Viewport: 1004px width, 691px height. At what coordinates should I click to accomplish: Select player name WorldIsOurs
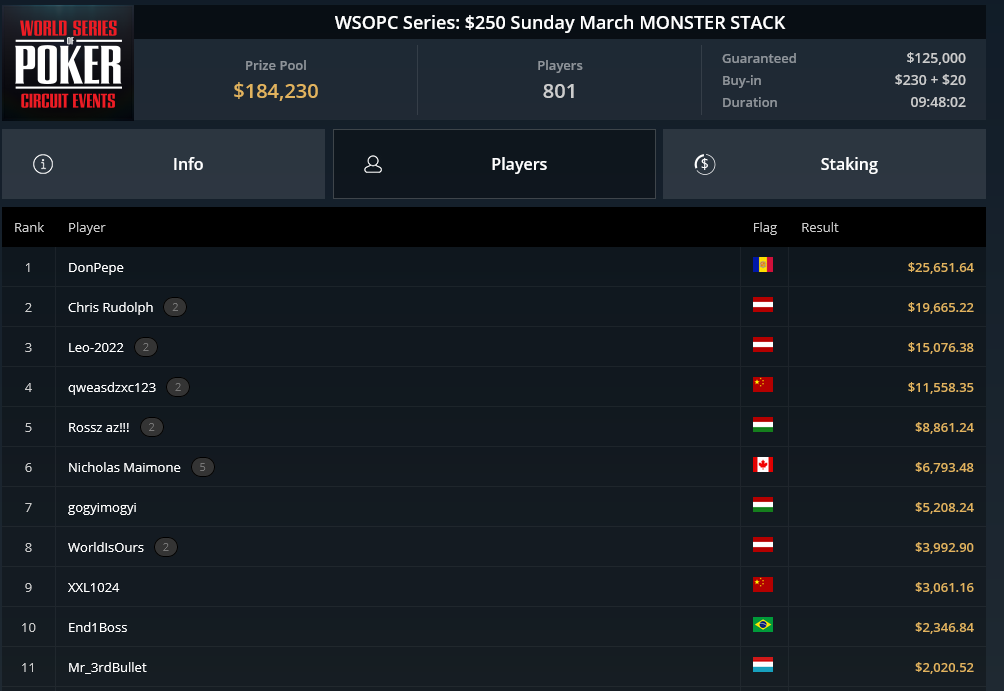106,548
